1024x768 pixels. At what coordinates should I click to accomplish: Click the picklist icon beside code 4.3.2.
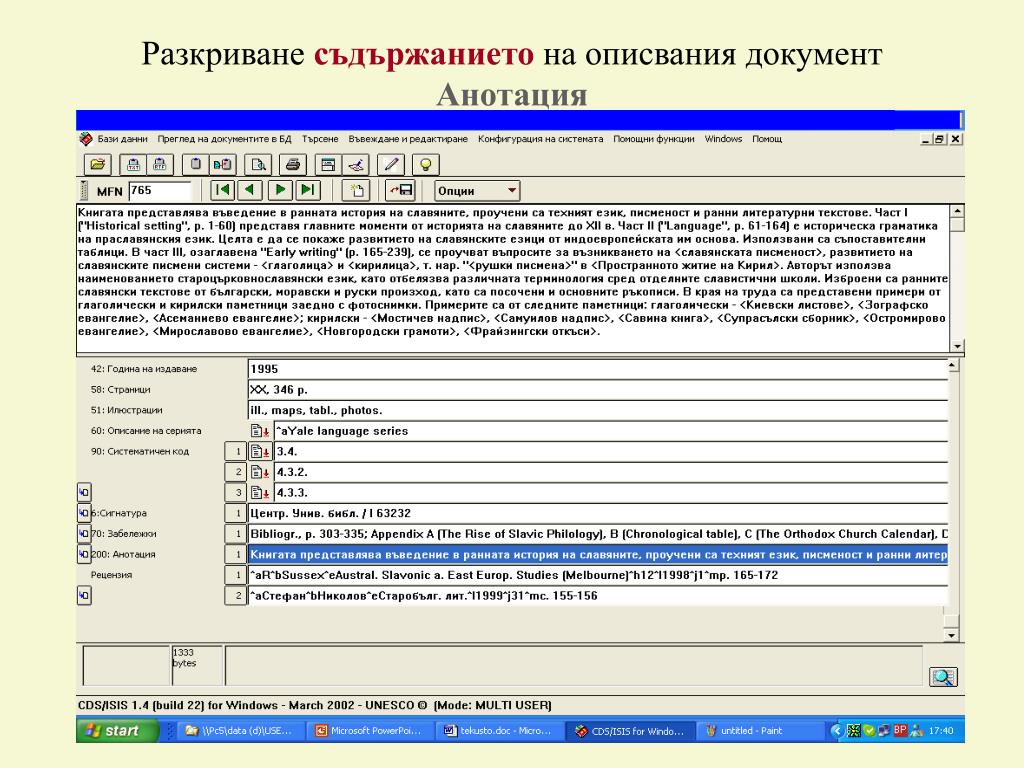pyautogui.click(x=260, y=472)
